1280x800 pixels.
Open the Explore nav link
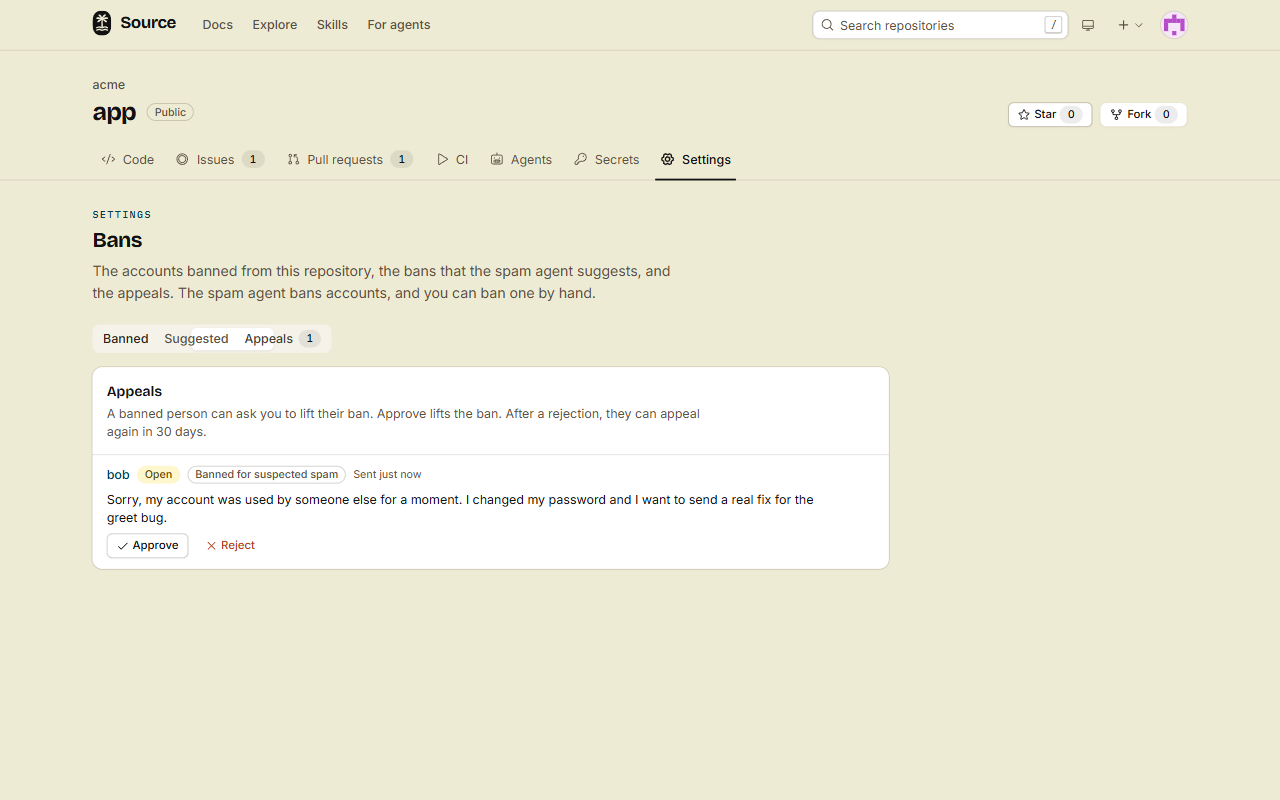pyautogui.click(x=275, y=25)
